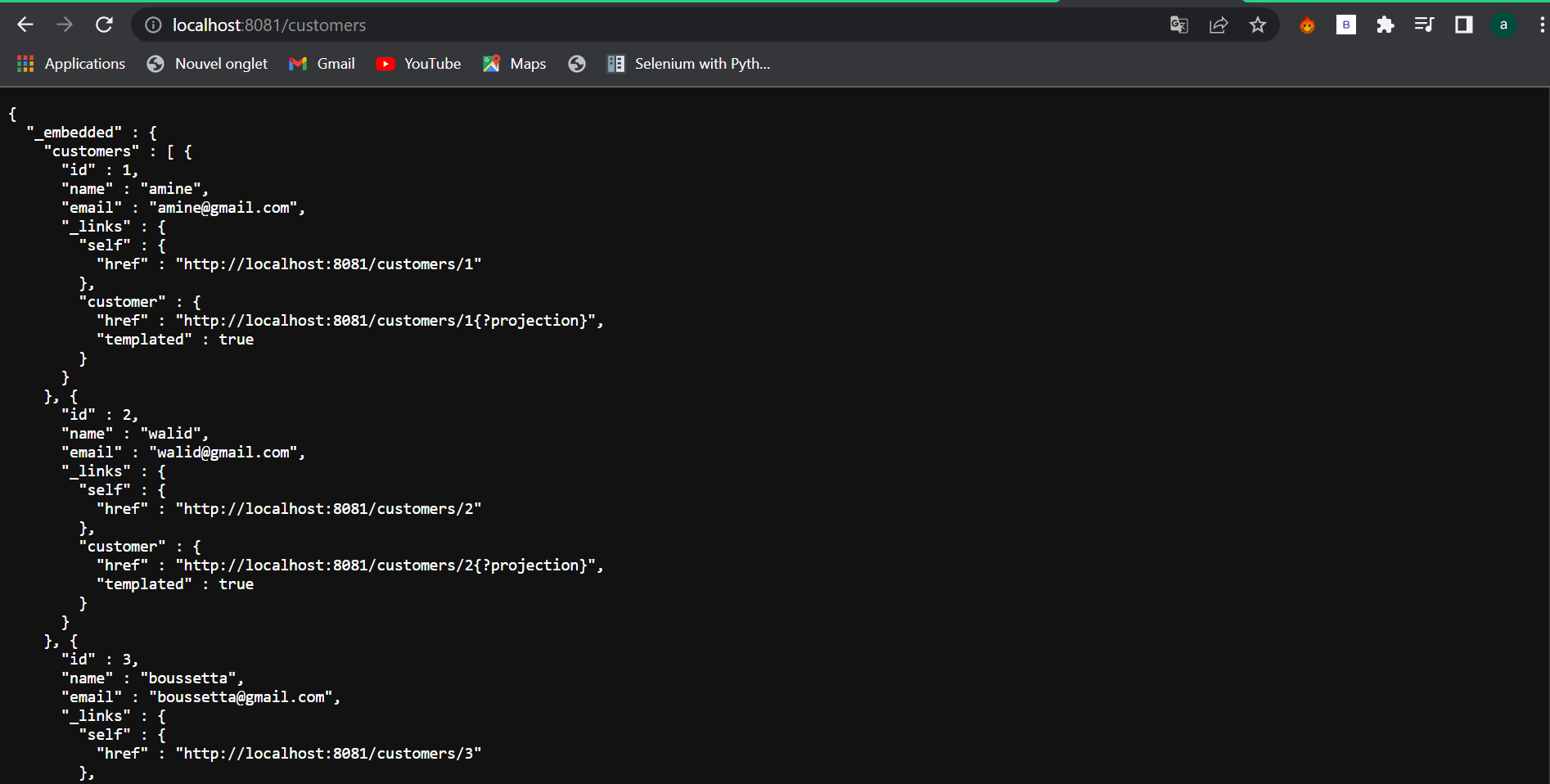Open the Extensions puzzle-piece menu

point(1385,25)
